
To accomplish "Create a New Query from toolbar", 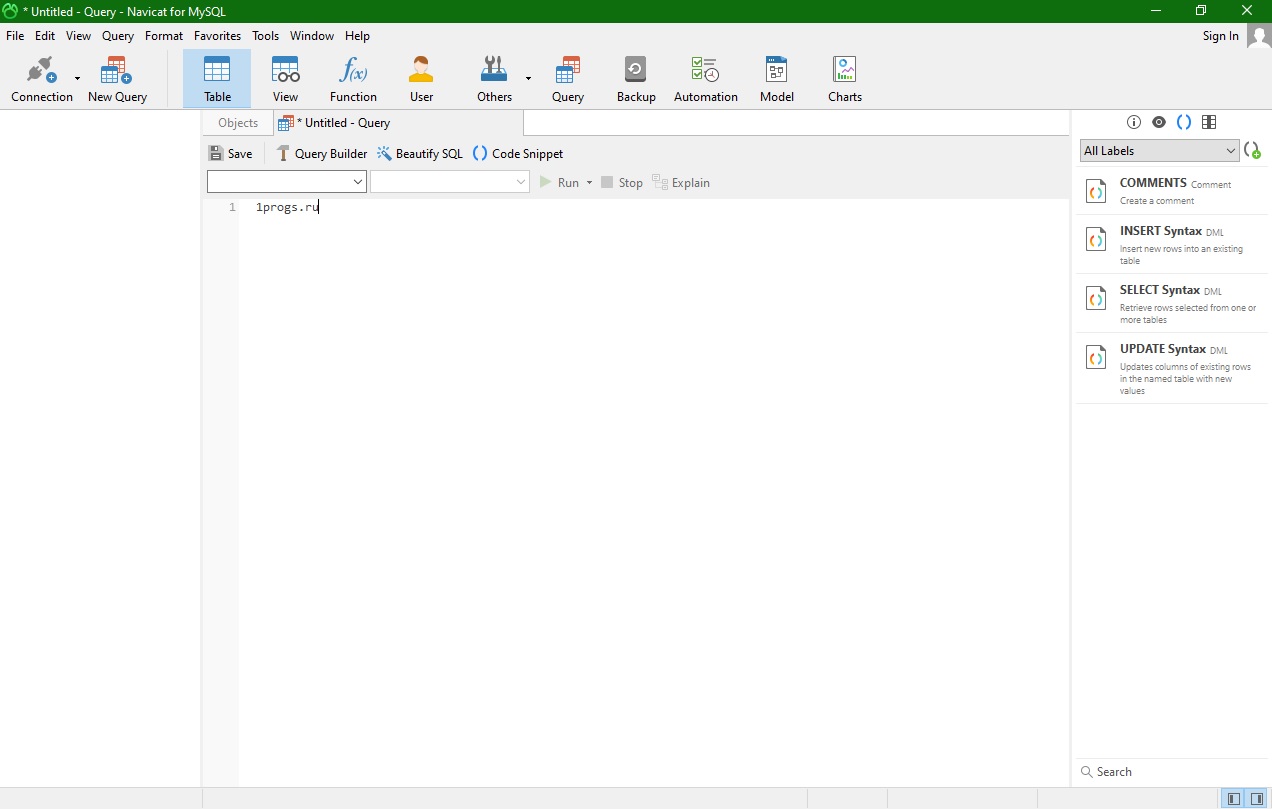I will tap(117, 79).
